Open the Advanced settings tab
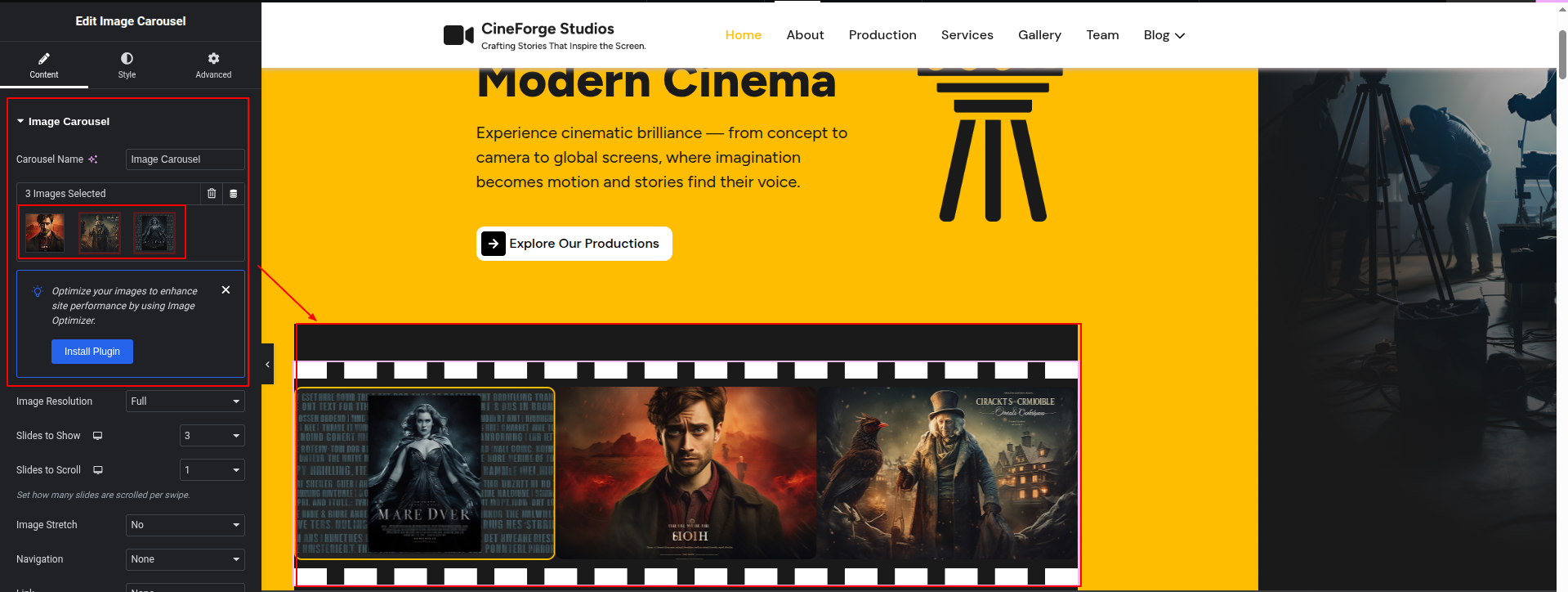Screen dimensions: 1568x592 coord(213,65)
